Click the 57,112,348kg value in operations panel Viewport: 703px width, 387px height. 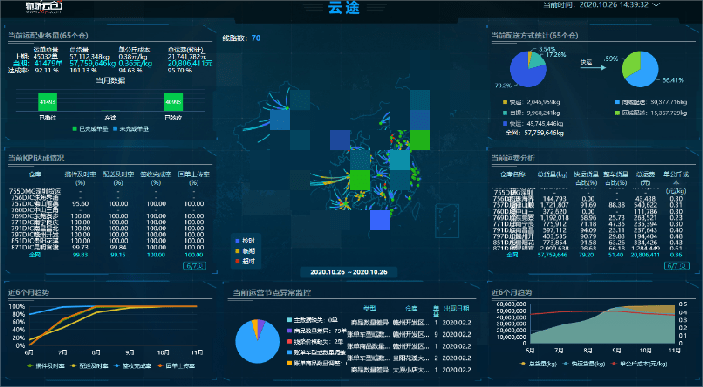[x=90, y=57]
